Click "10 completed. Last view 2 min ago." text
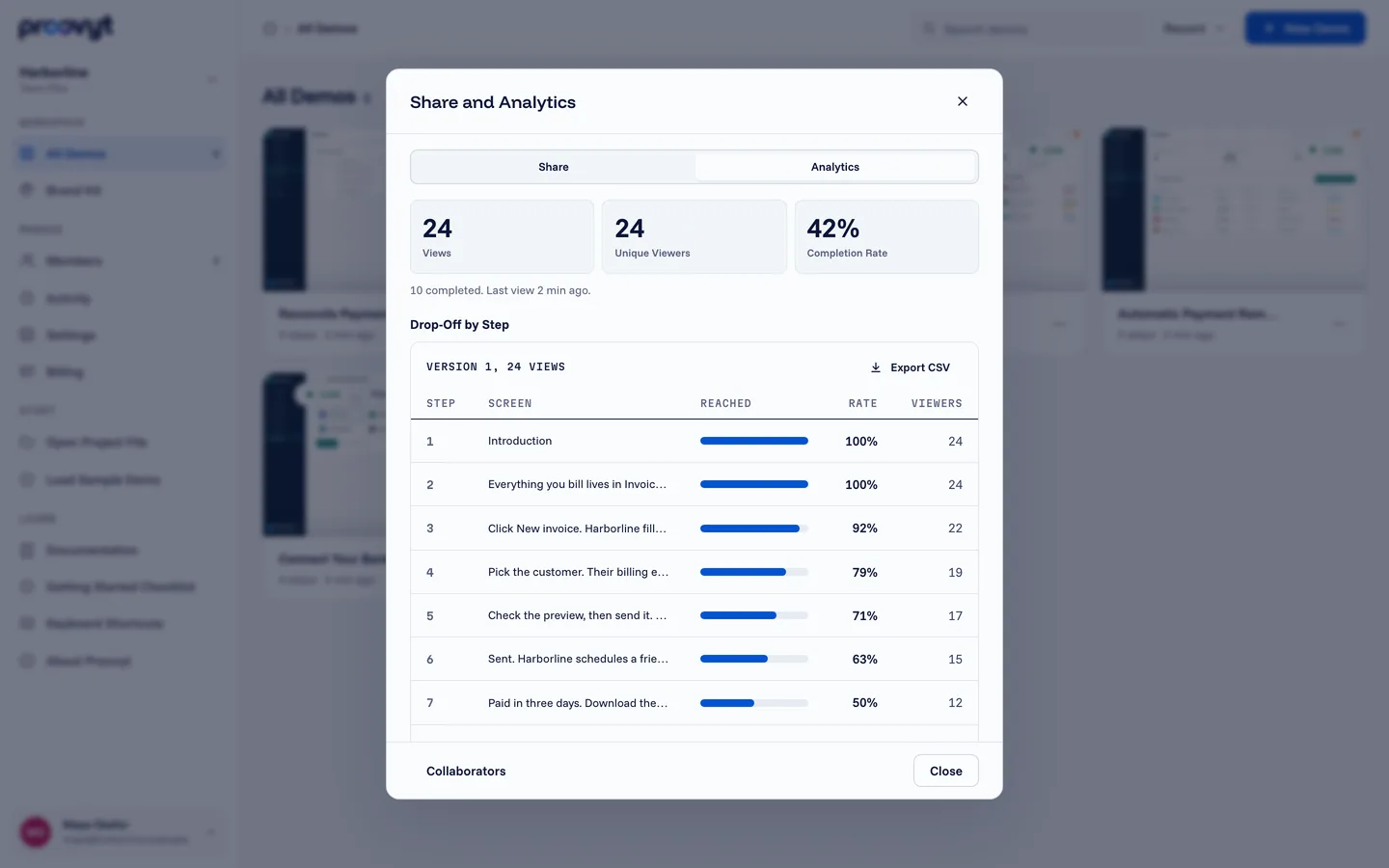 click(501, 290)
